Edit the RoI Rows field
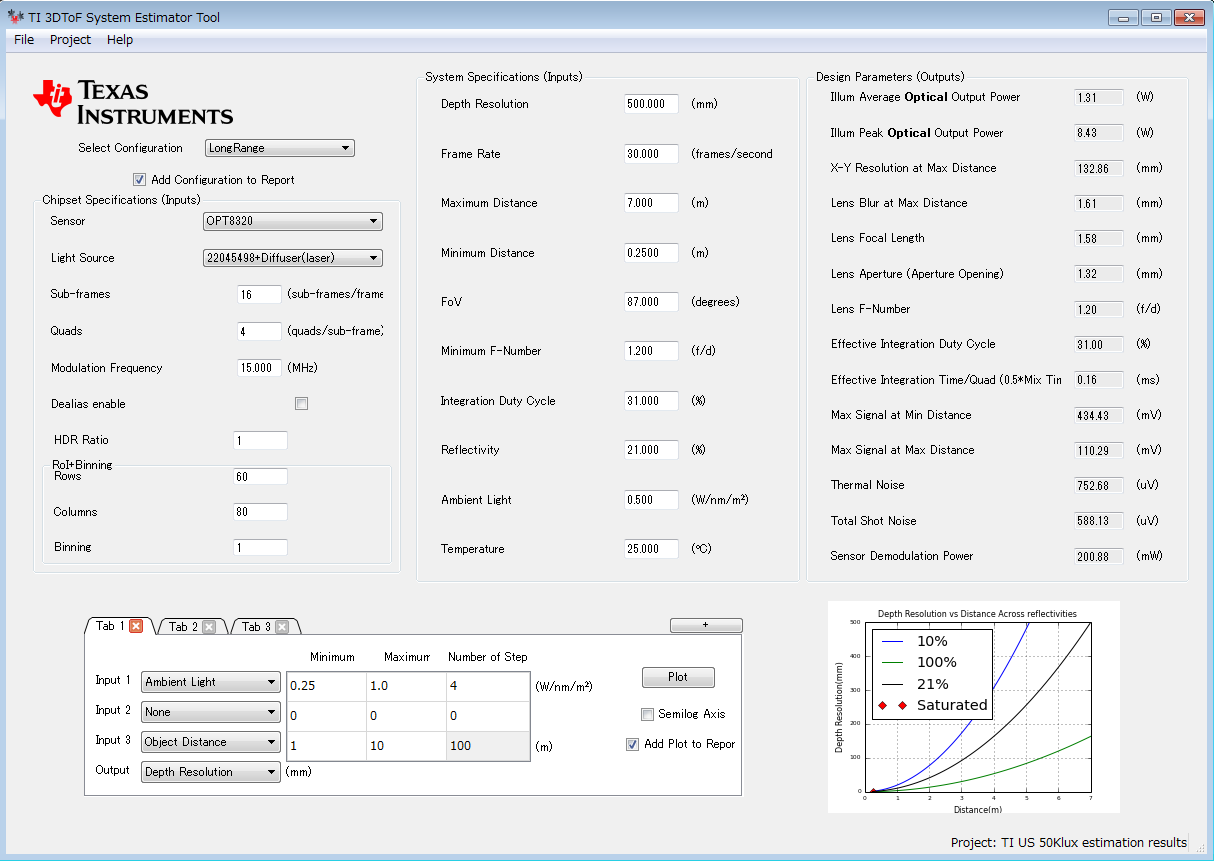Screen dimensions: 1214x861 [x=260, y=476]
